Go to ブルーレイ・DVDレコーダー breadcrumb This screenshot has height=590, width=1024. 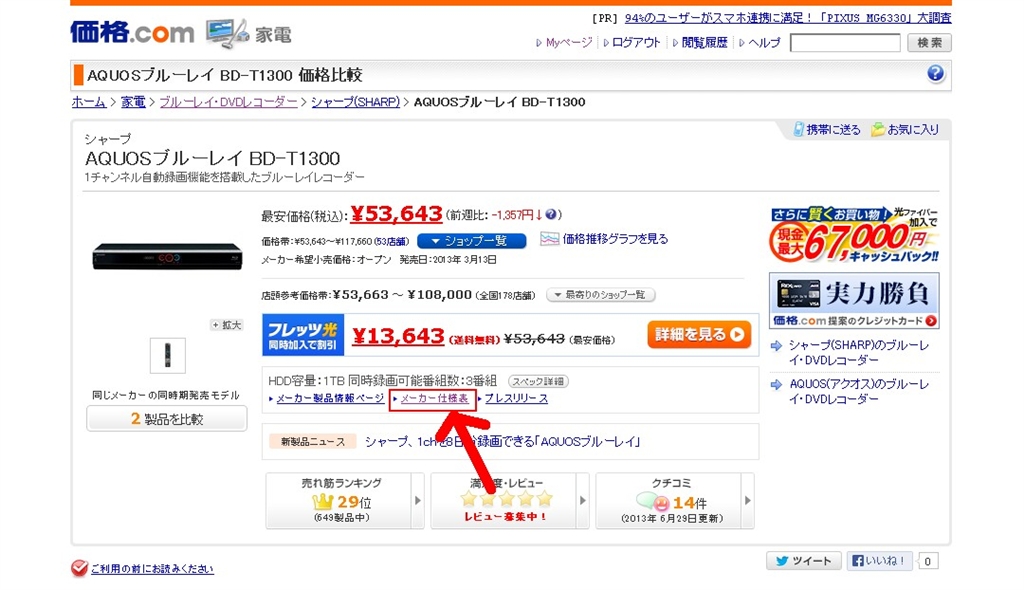[229, 102]
